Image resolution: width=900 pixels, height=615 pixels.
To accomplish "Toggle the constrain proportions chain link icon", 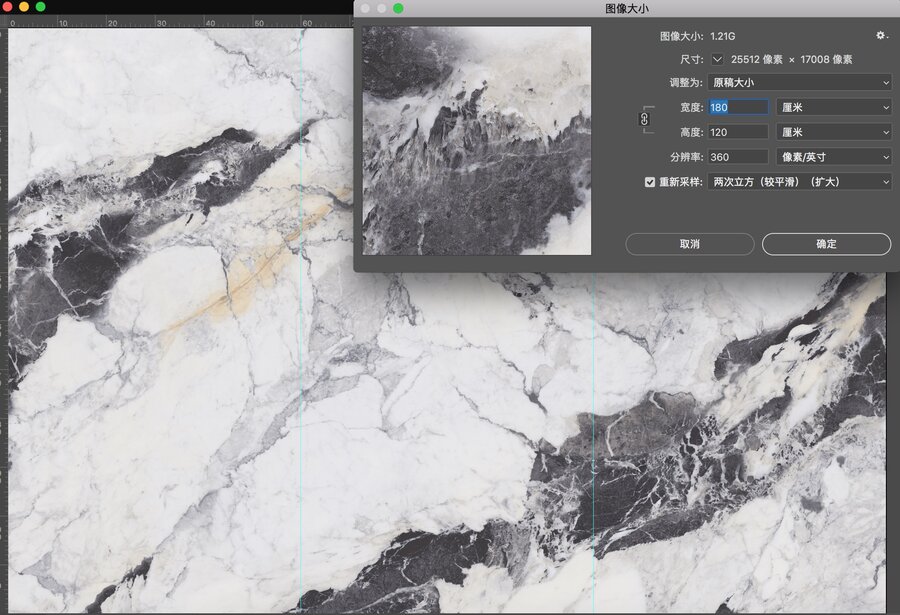I will 645,119.
